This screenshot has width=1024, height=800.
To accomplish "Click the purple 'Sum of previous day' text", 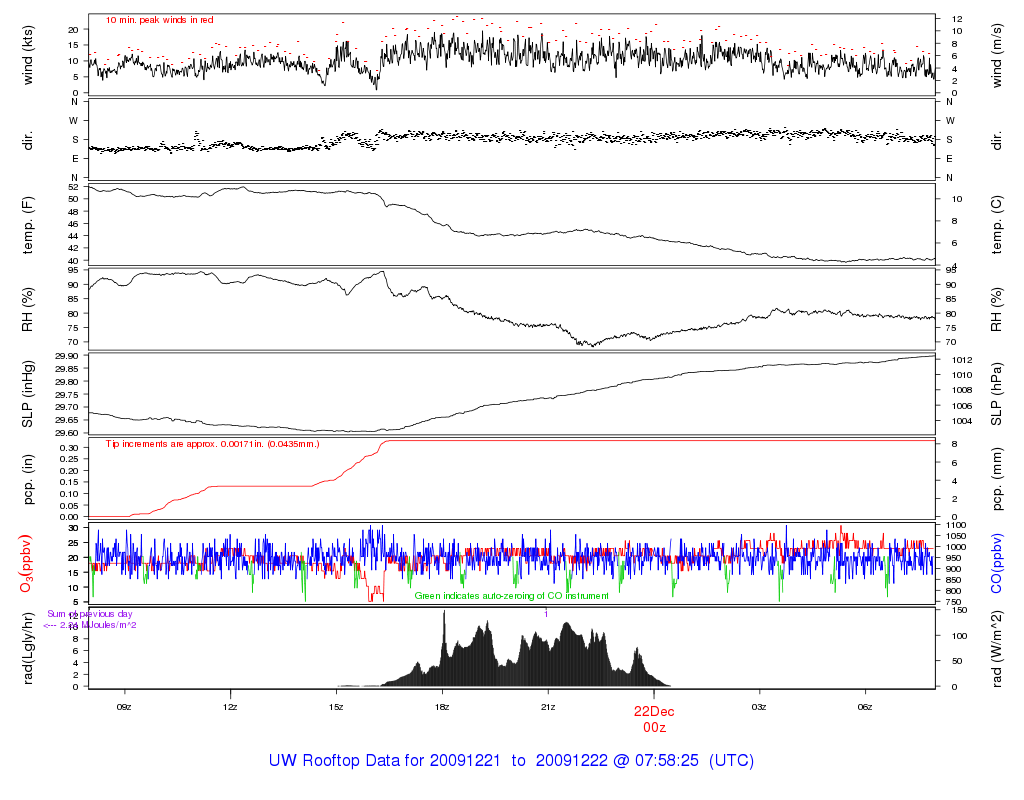I will pos(90,614).
